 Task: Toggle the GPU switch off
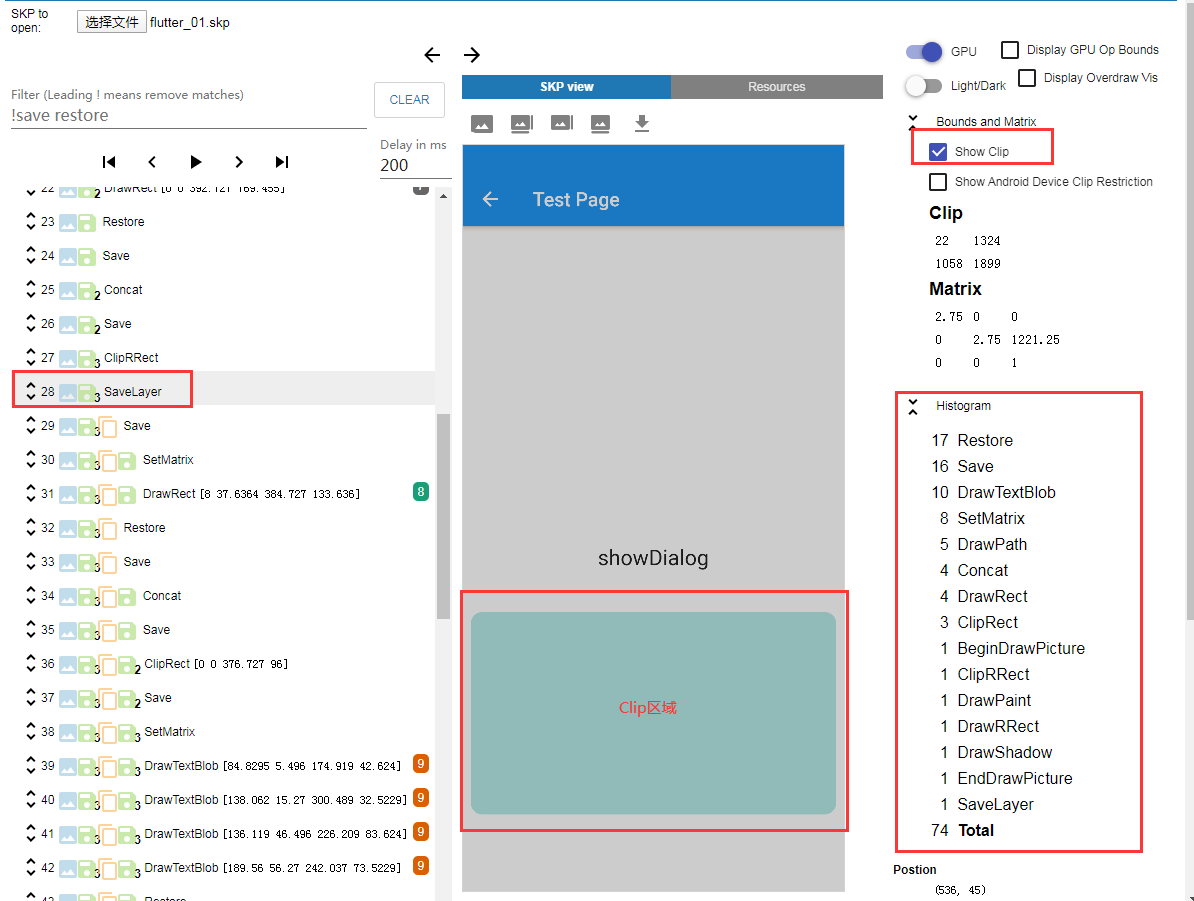click(924, 52)
